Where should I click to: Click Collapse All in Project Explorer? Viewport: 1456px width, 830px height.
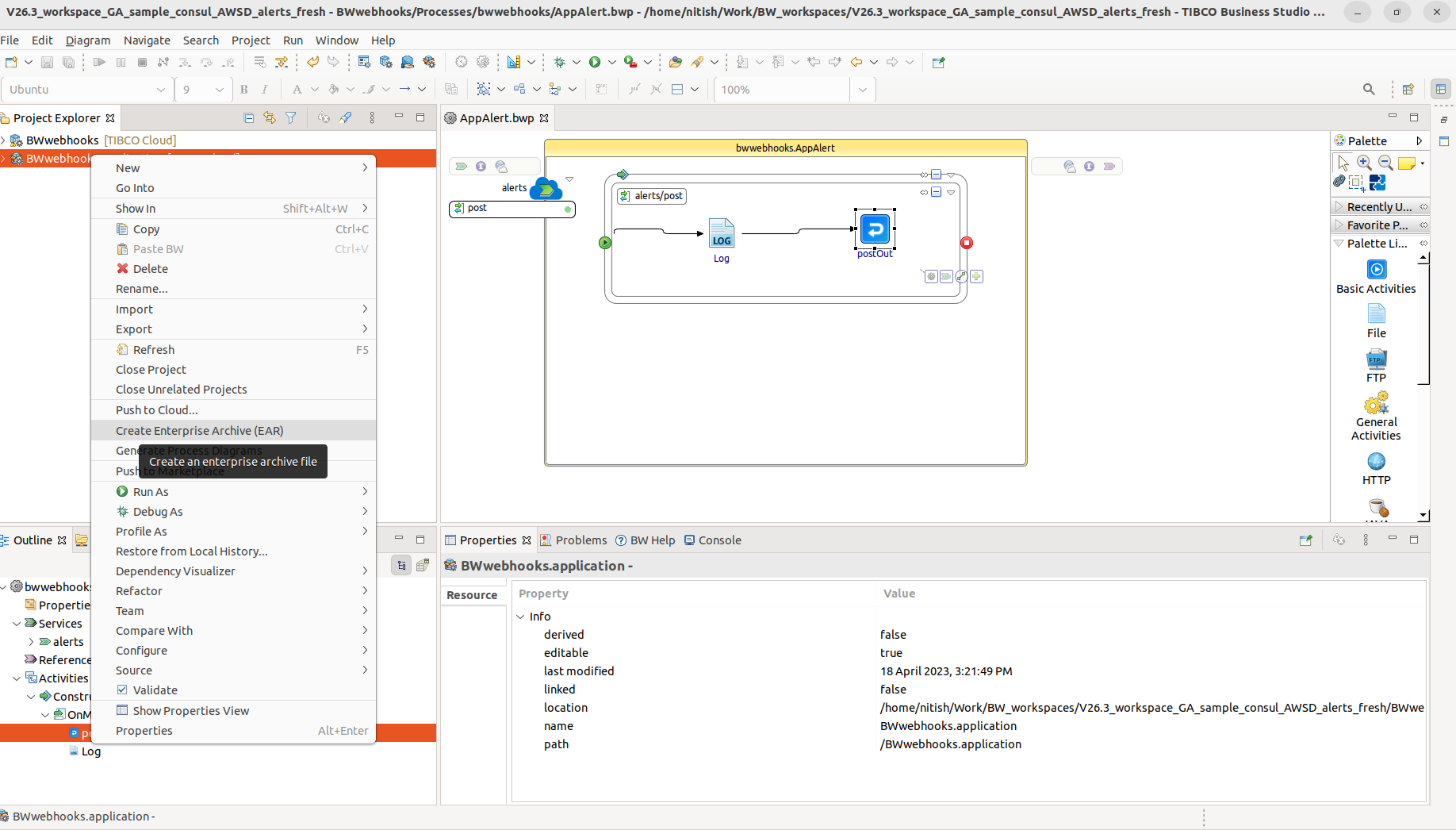(248, 117)
